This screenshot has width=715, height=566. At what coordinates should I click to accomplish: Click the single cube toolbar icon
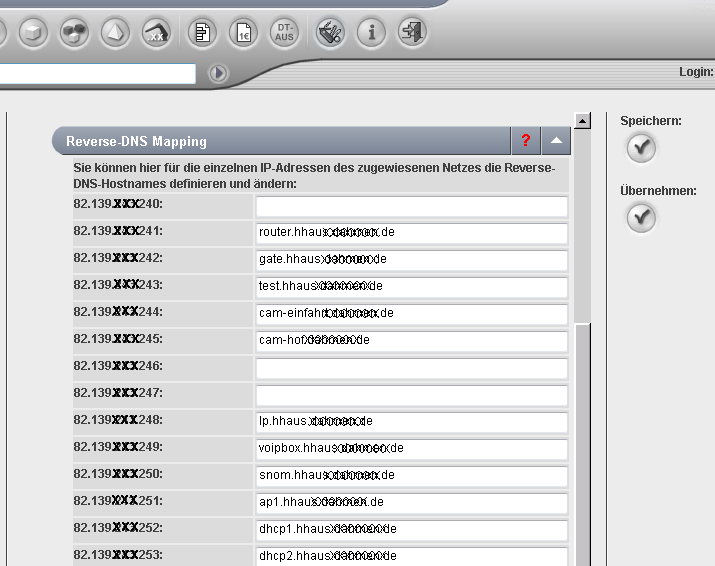tap(33, 33)
